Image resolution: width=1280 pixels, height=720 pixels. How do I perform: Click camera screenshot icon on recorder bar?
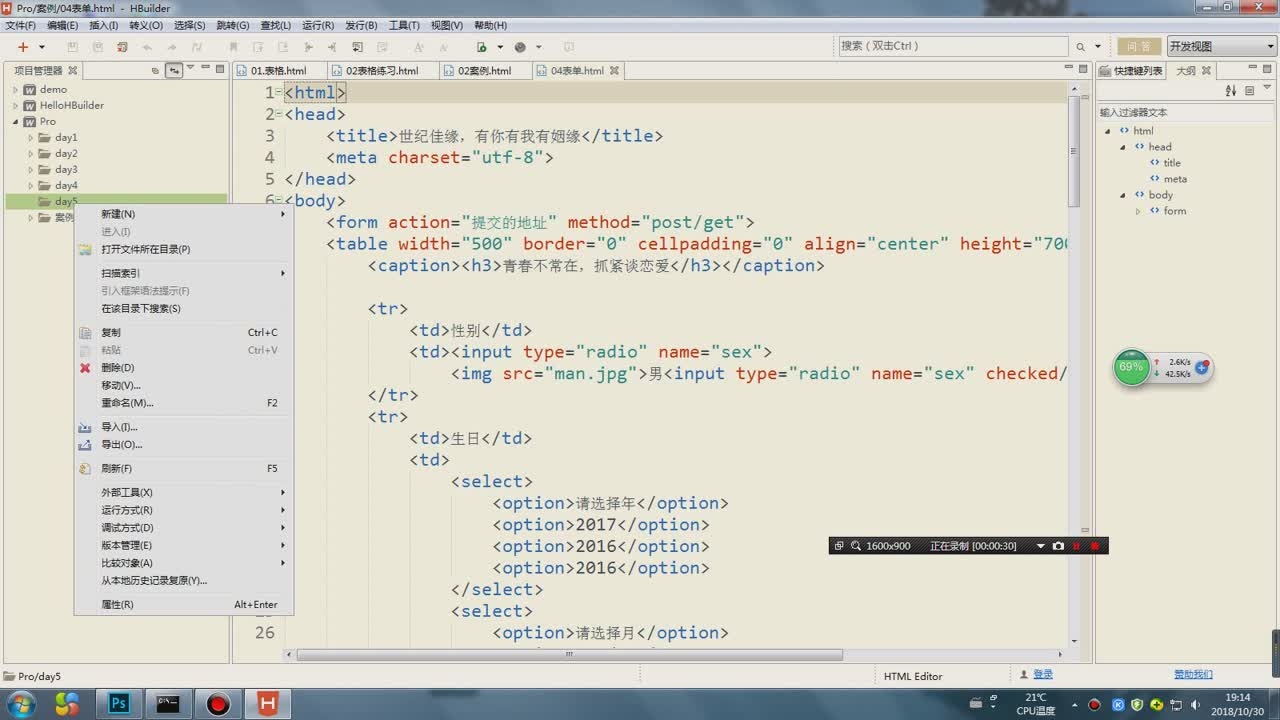point(1058,546)
